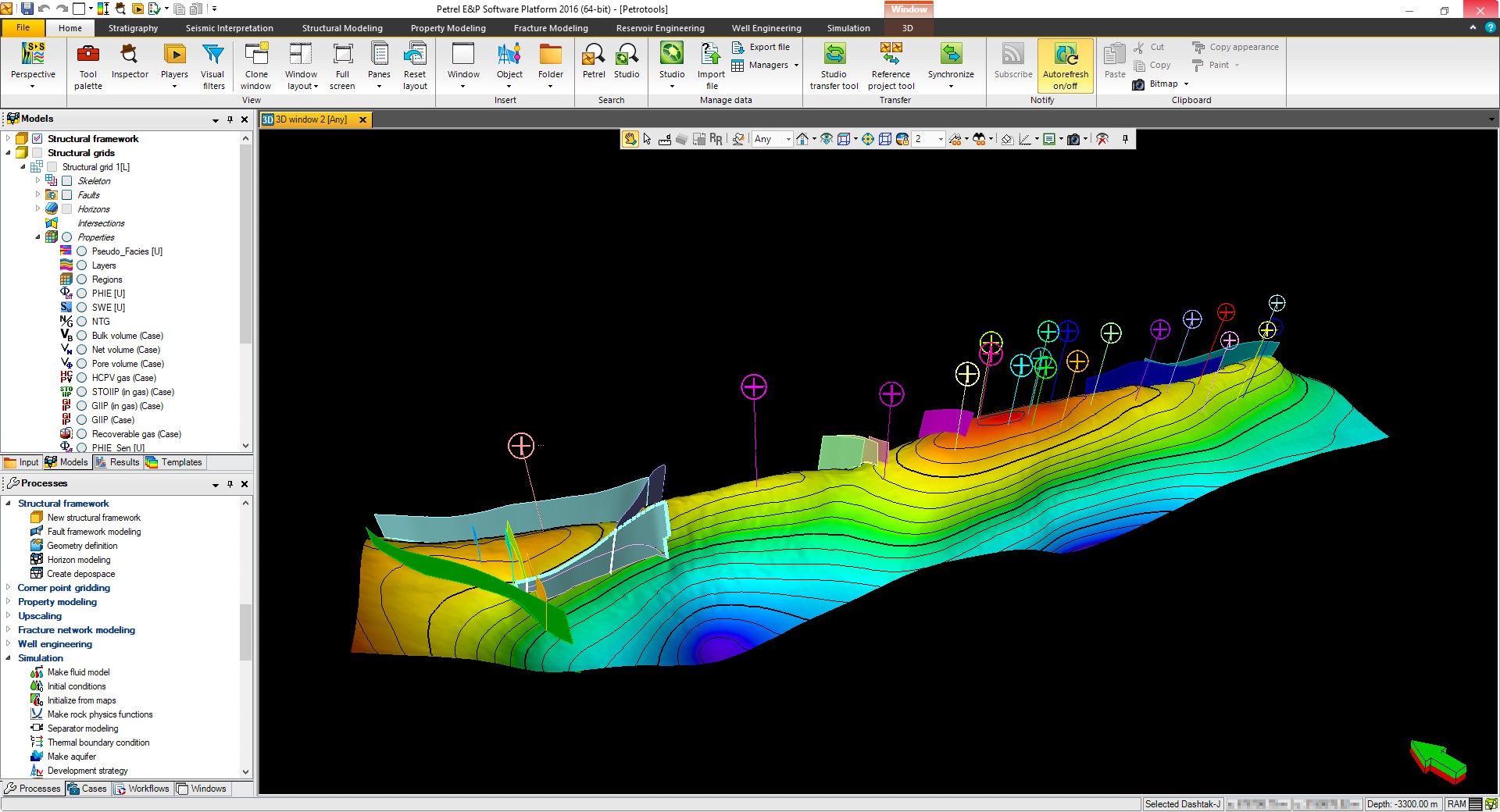Click the save icon in title bar

click(x=27, y=9)
